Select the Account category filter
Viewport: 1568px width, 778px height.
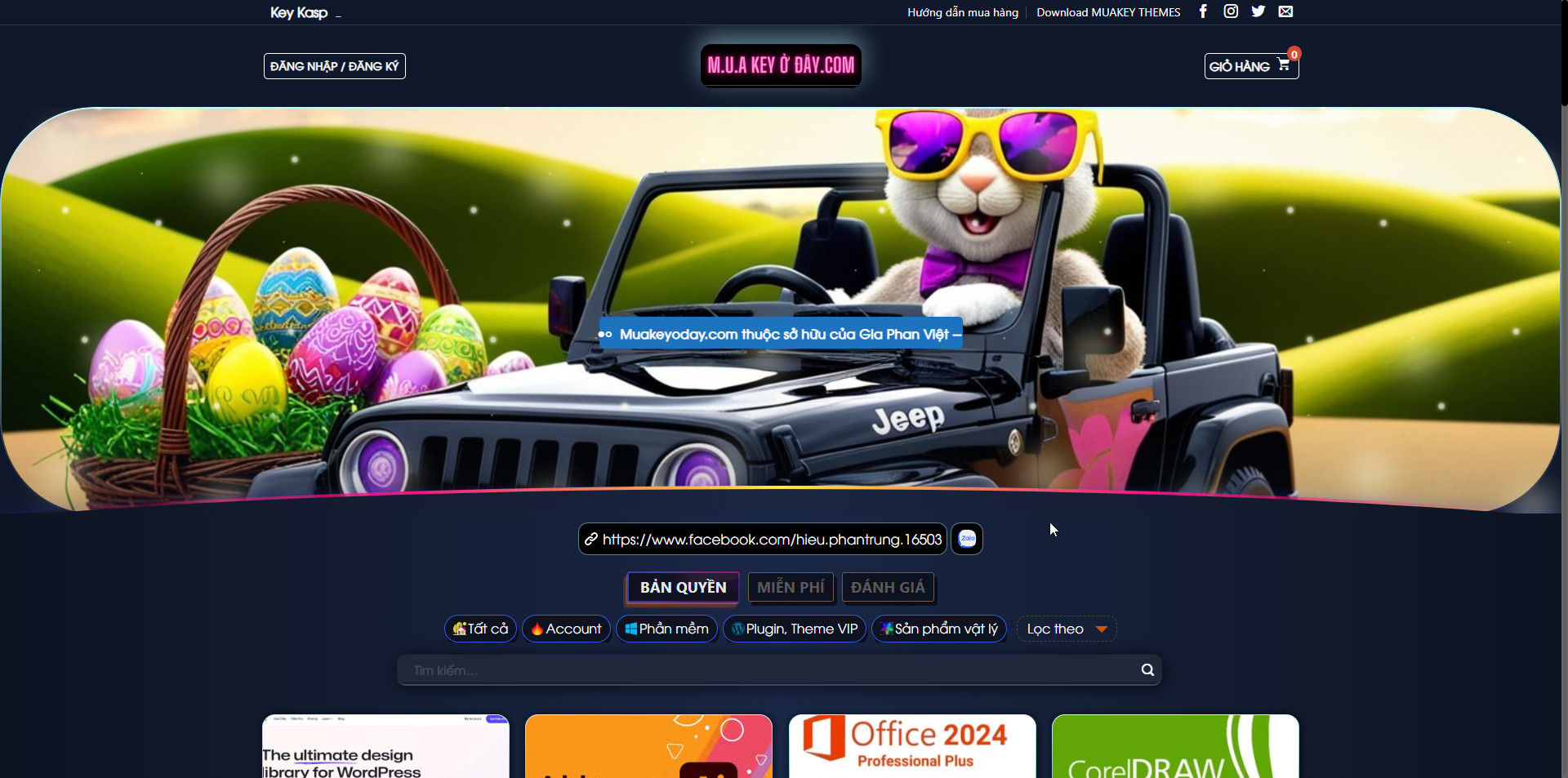[566, 629]
